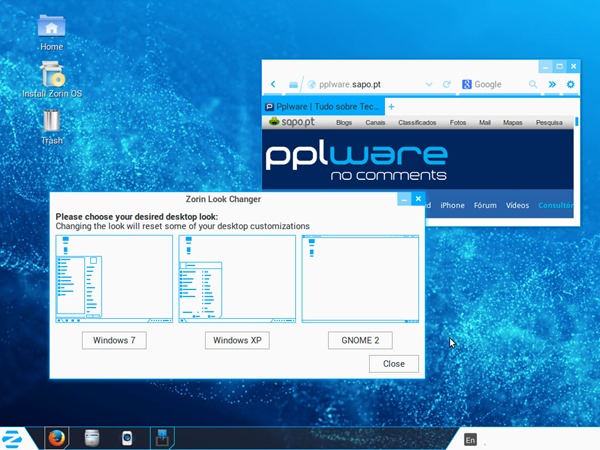This screenshot has height=450, width=600.
Task: Open the iPhone site navigation link
Action: click(452, 205)
